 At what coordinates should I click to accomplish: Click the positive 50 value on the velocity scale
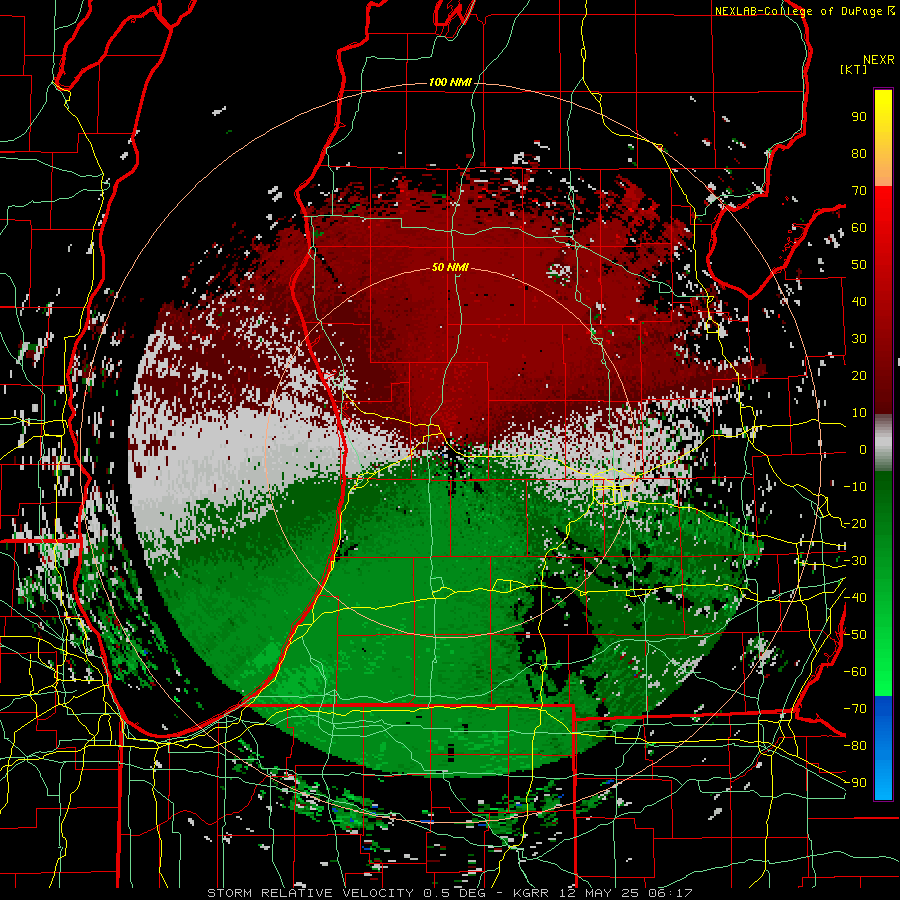coord(859,265)
